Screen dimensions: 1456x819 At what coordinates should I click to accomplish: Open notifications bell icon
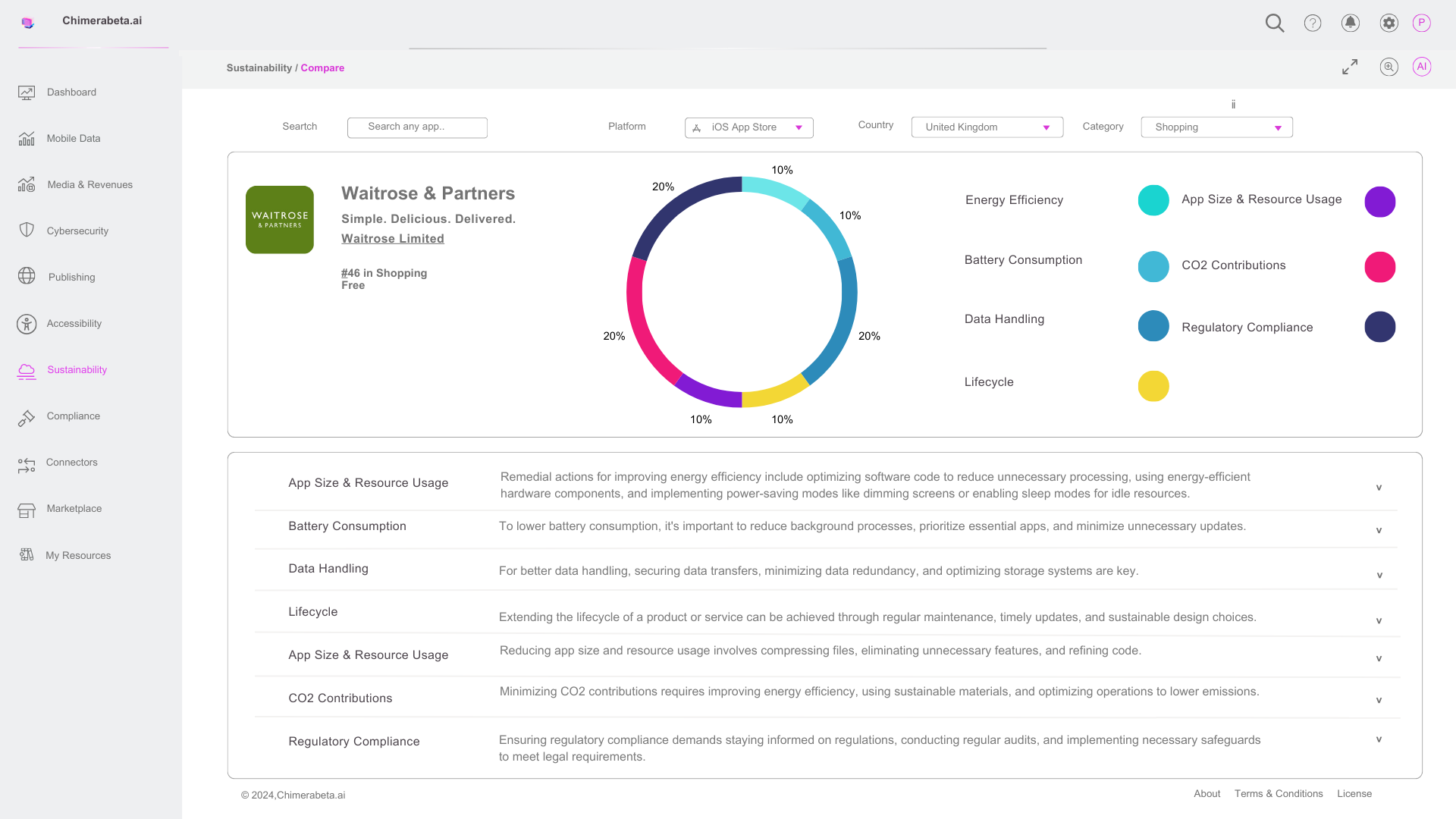pos(1351,23)
